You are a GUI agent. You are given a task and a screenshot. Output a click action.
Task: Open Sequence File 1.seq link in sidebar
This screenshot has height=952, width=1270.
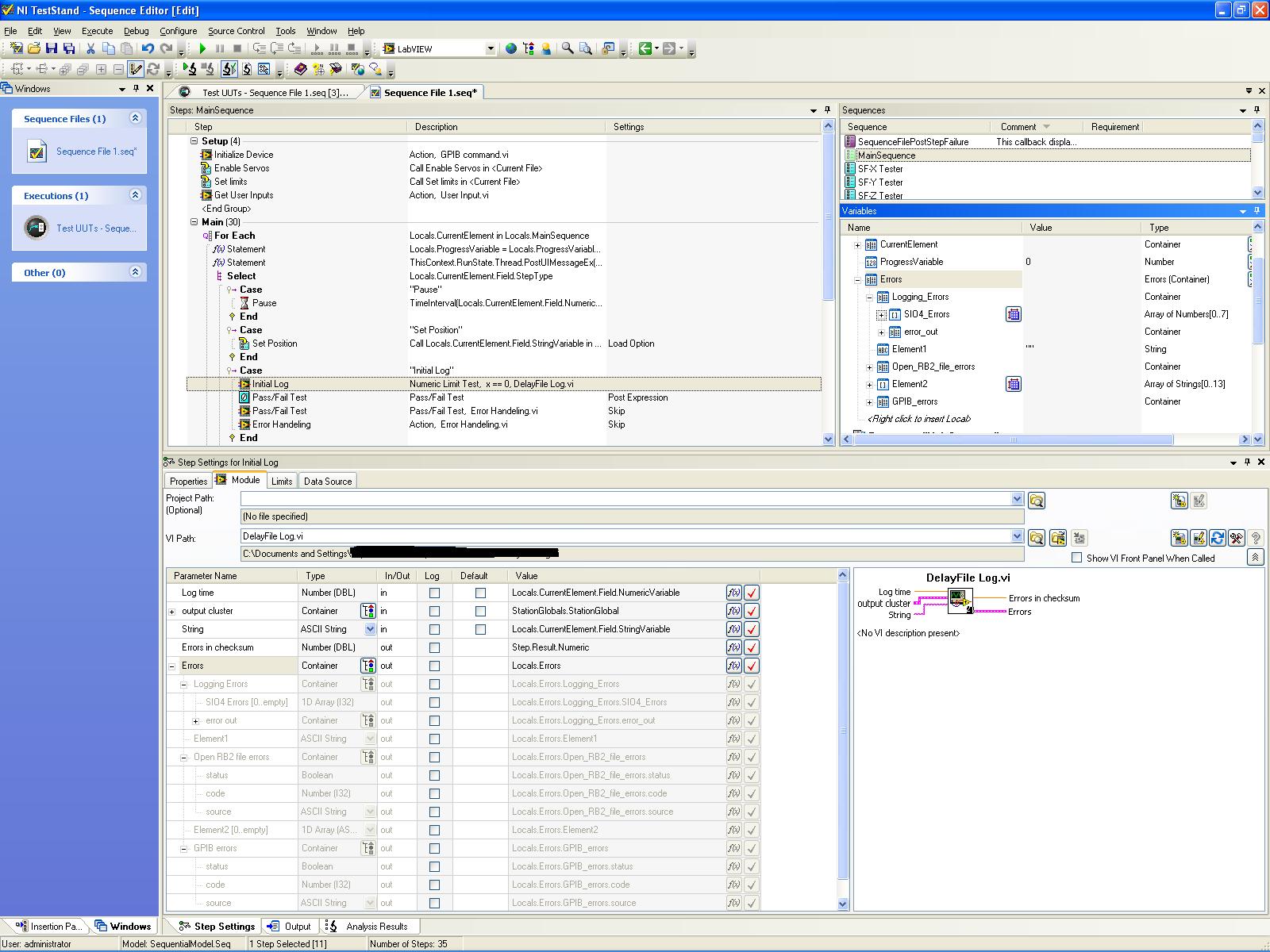pos(96,152)
